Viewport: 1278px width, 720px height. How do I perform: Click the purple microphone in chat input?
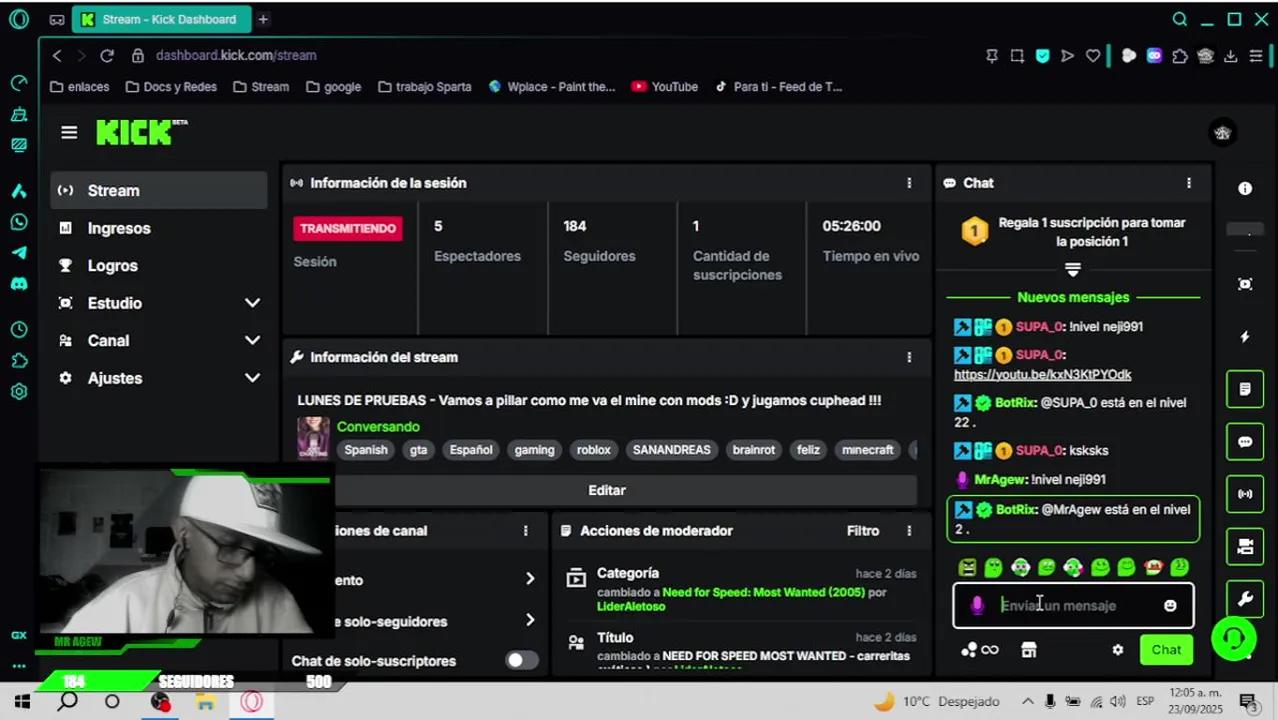[978, 605]
